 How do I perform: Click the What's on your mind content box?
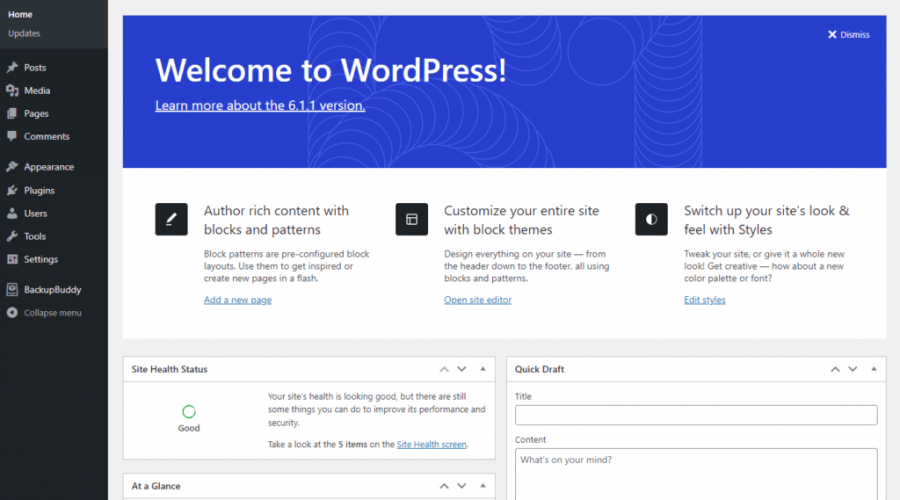coord(696,474)
